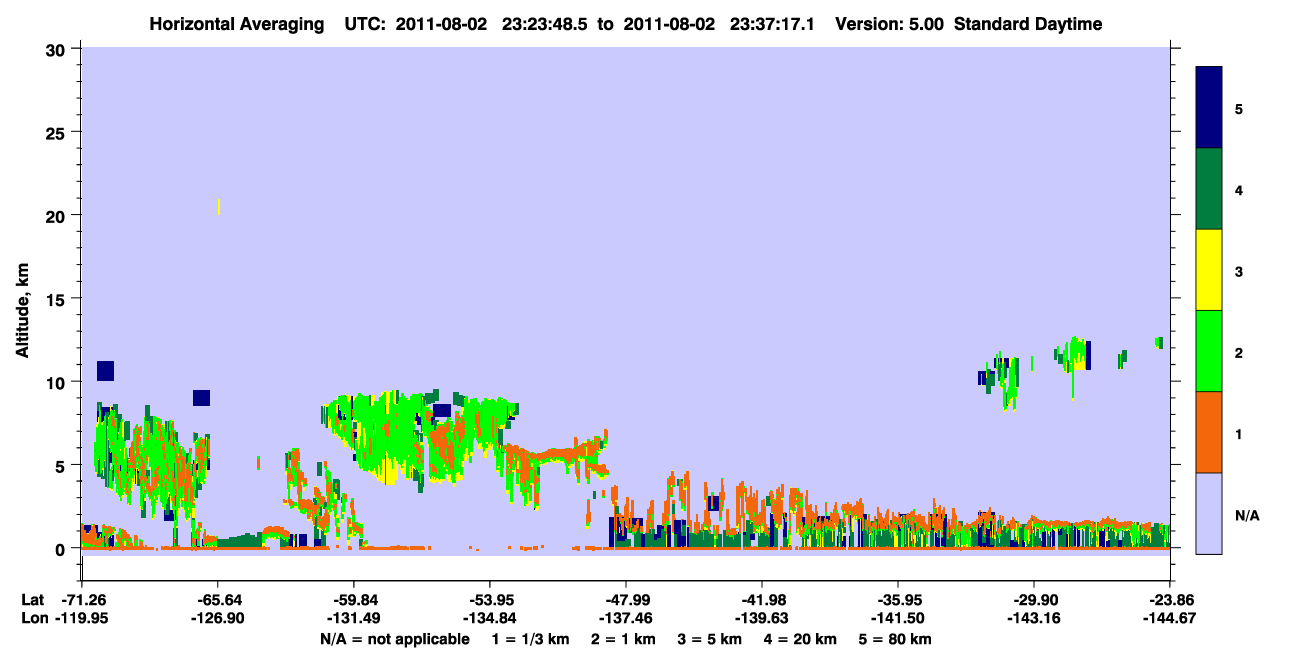Screen dimensions: 1300x667
Task: Click latitude value -23.86
Action: (1170, 600)
